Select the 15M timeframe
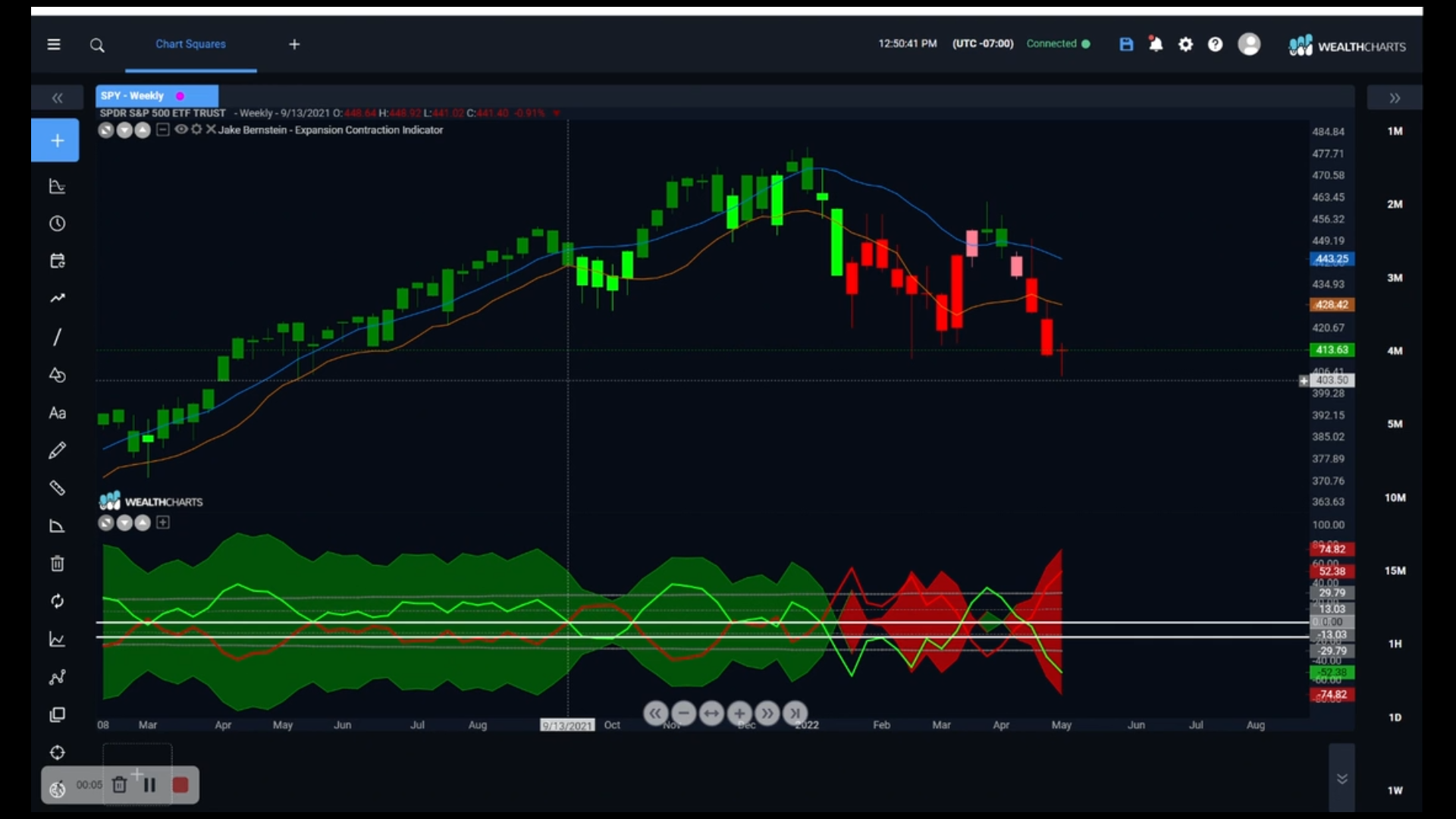Viewport: 1456px width, 819px height. pyautogui.click(x=1395, y=571)
